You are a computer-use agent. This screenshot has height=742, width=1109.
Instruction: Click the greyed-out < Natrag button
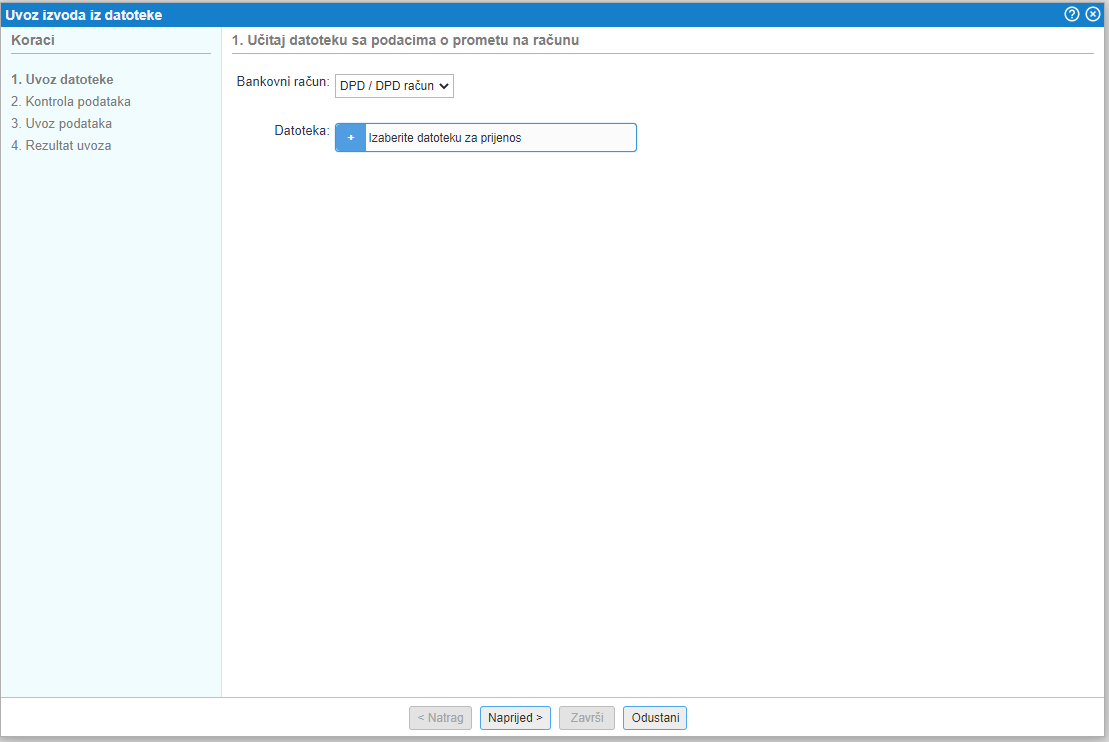click(x=440, y=717)
